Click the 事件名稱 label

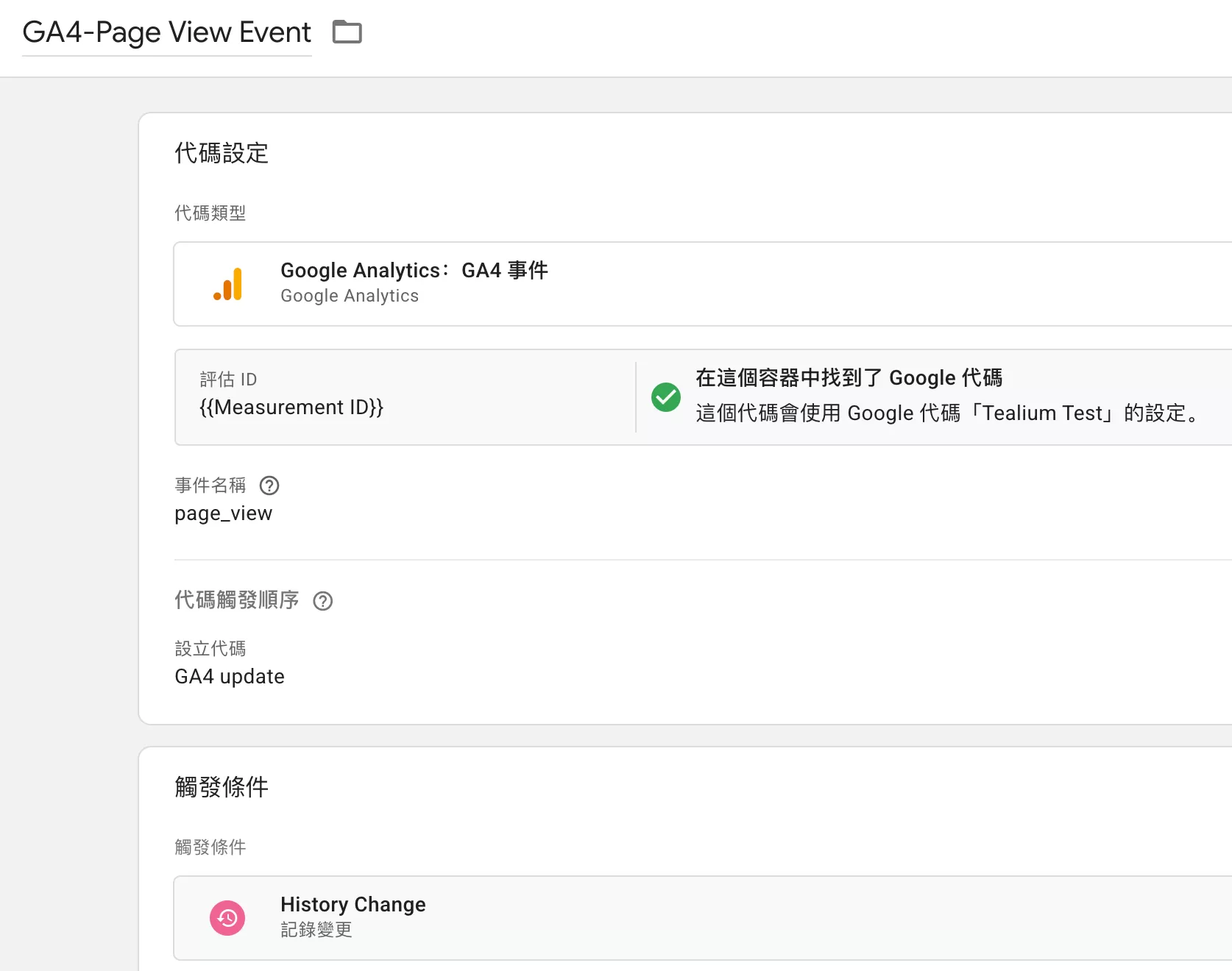coord(210,485)
